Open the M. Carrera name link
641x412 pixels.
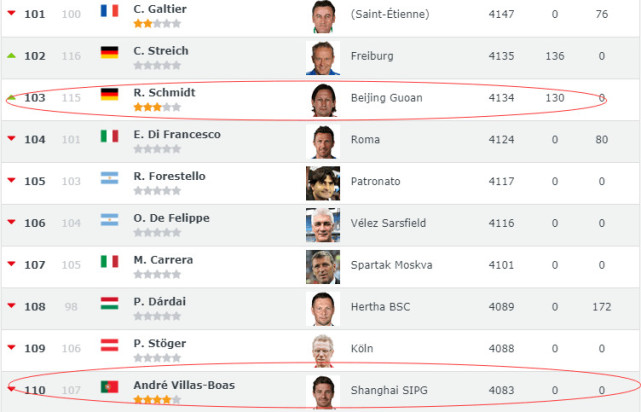pyautogui.click(x=163, y=260)
